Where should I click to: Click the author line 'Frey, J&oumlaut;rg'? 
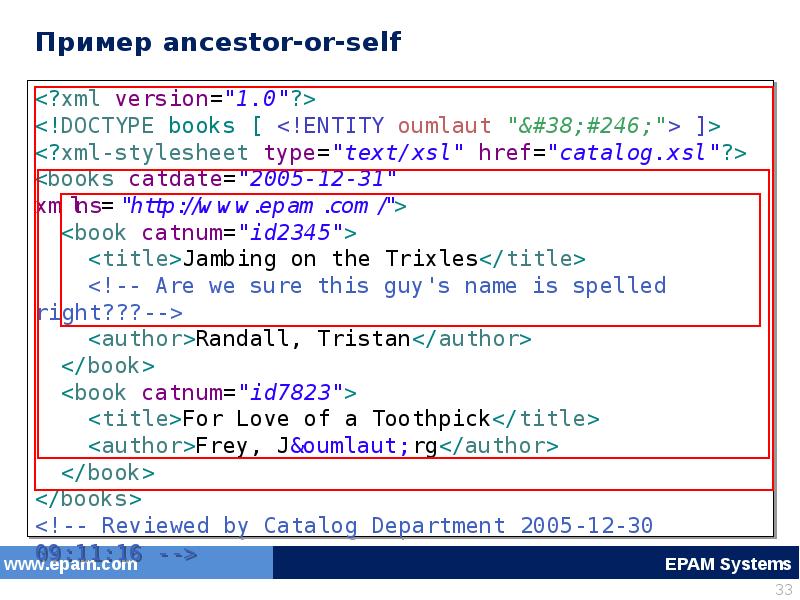322,445
